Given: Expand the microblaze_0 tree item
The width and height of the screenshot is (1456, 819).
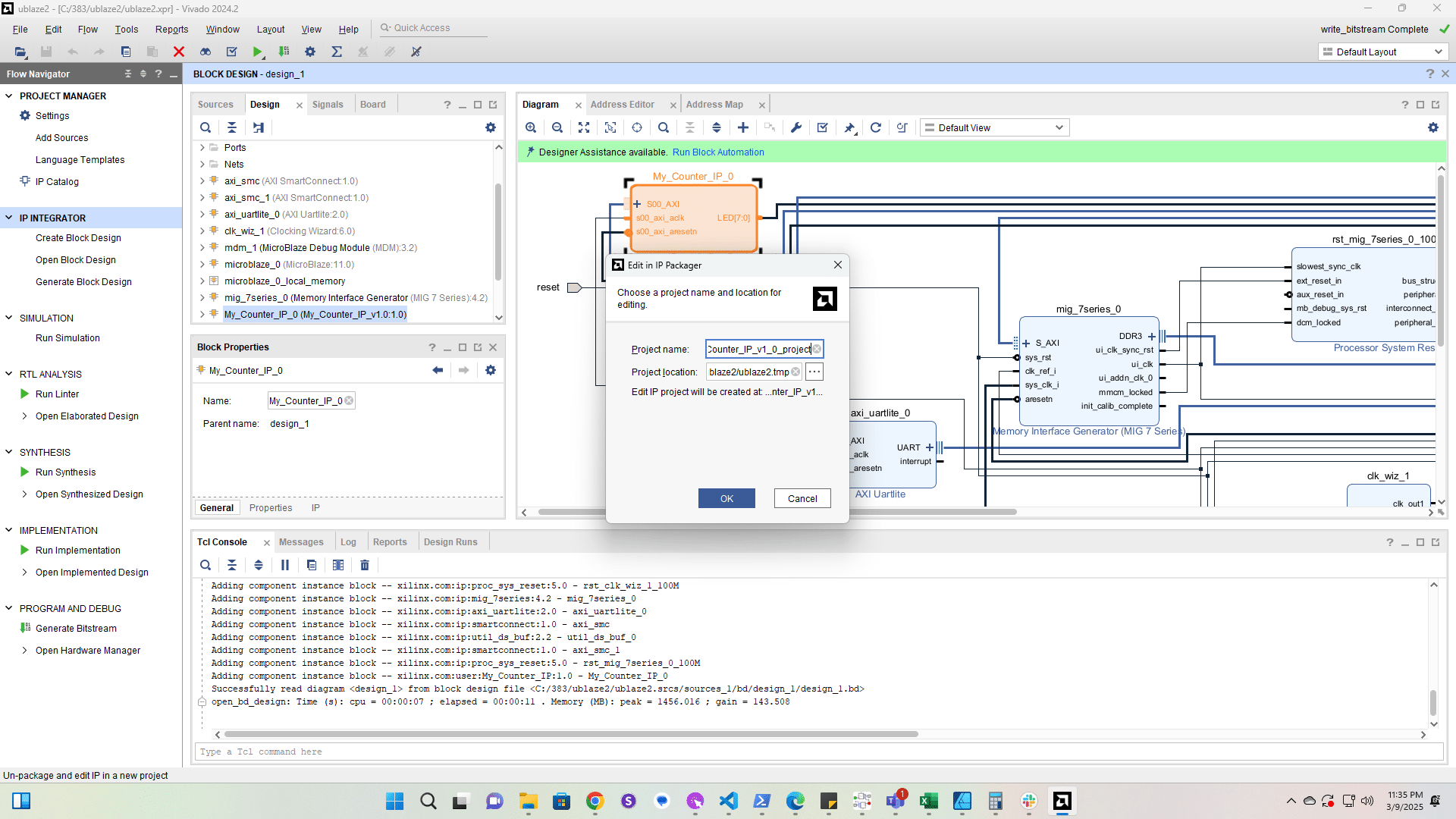Looking at the screenshot, I should pyautogui.click(x=202, y=265).
